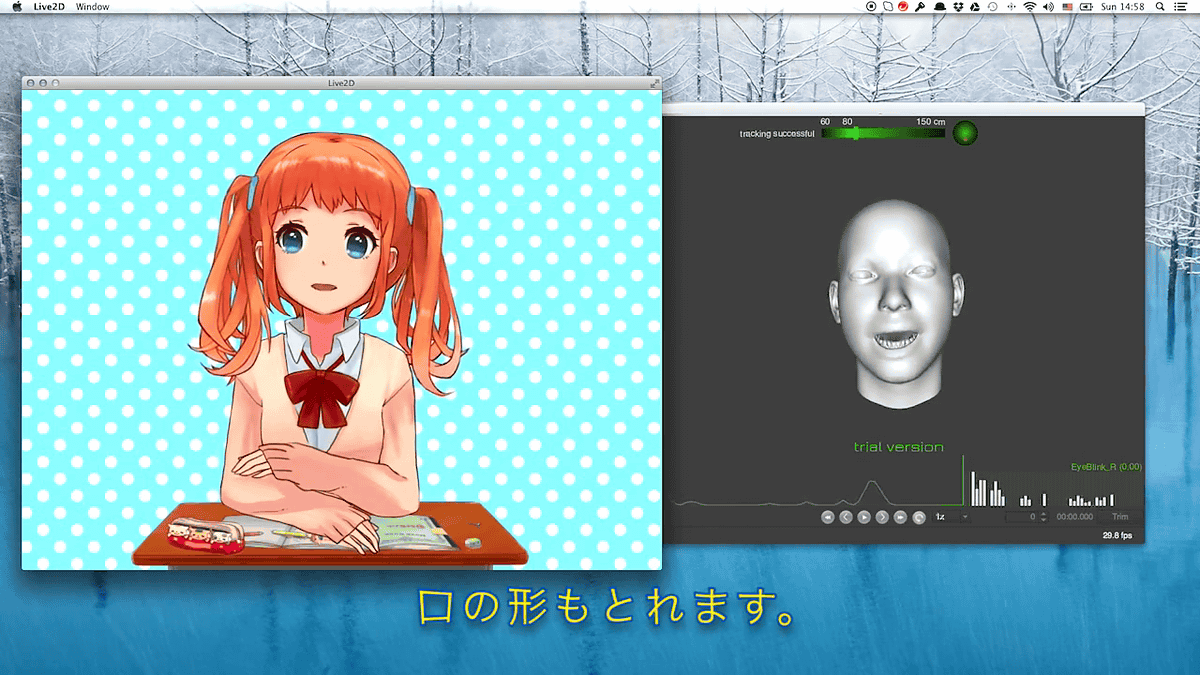
Task: Click the Trim button
Action: point(1120,517)
